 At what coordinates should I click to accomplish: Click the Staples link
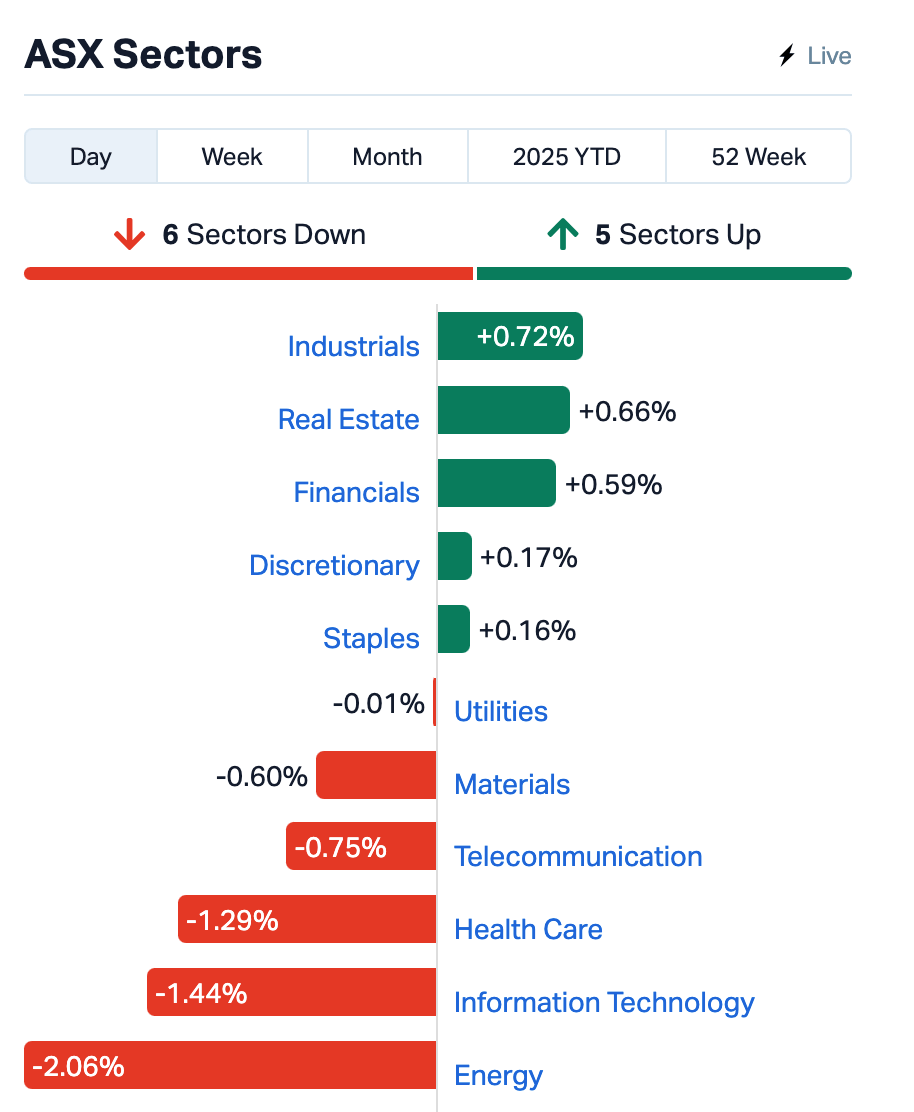(x=371, y=638)
